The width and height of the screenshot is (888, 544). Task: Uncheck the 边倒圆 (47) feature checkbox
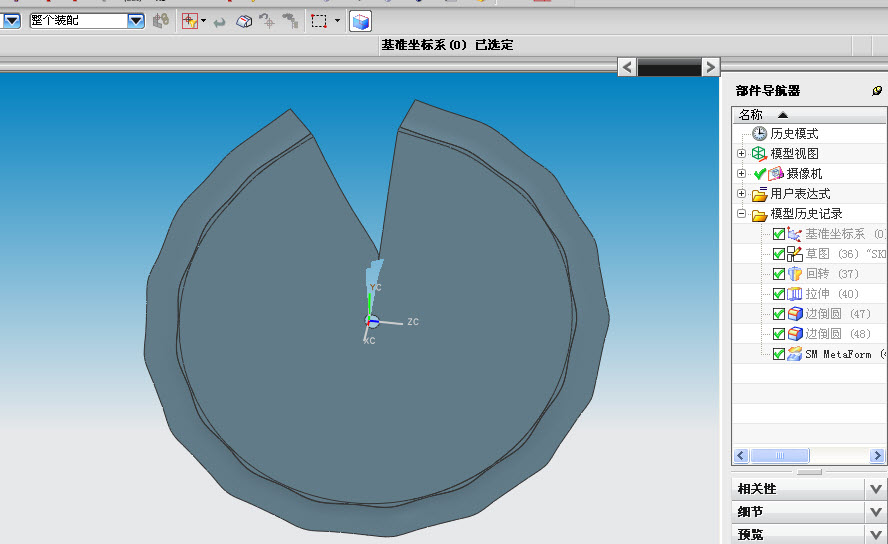point(779,314)
